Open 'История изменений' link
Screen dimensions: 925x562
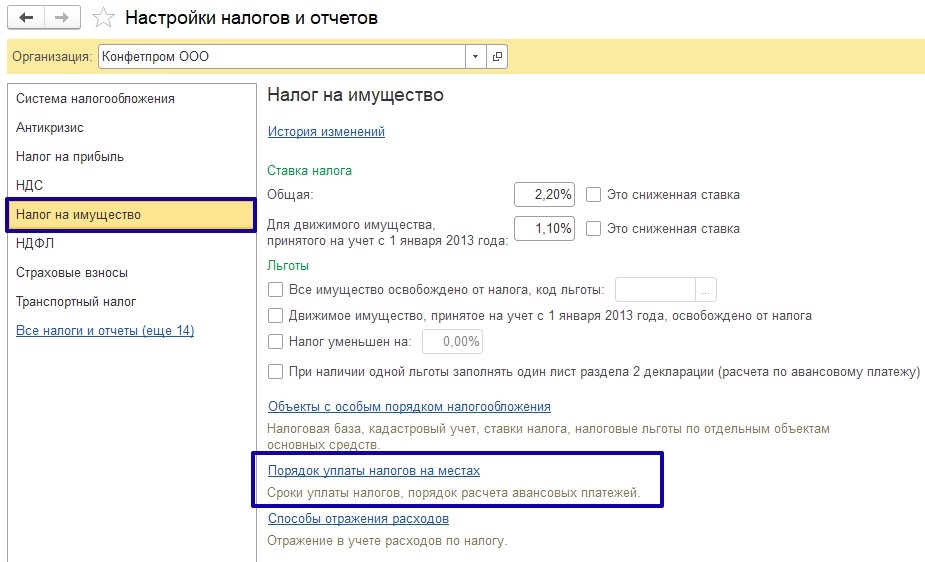pos(326,132)
